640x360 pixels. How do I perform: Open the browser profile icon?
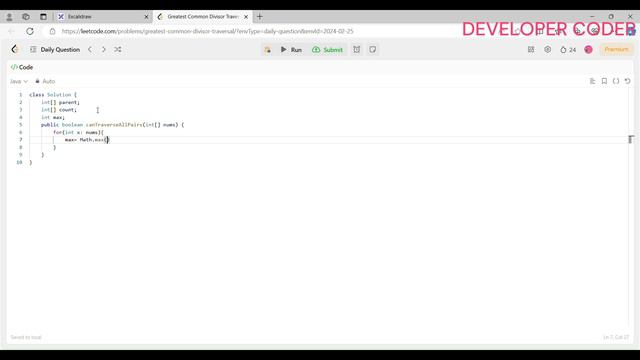(9, 17)
